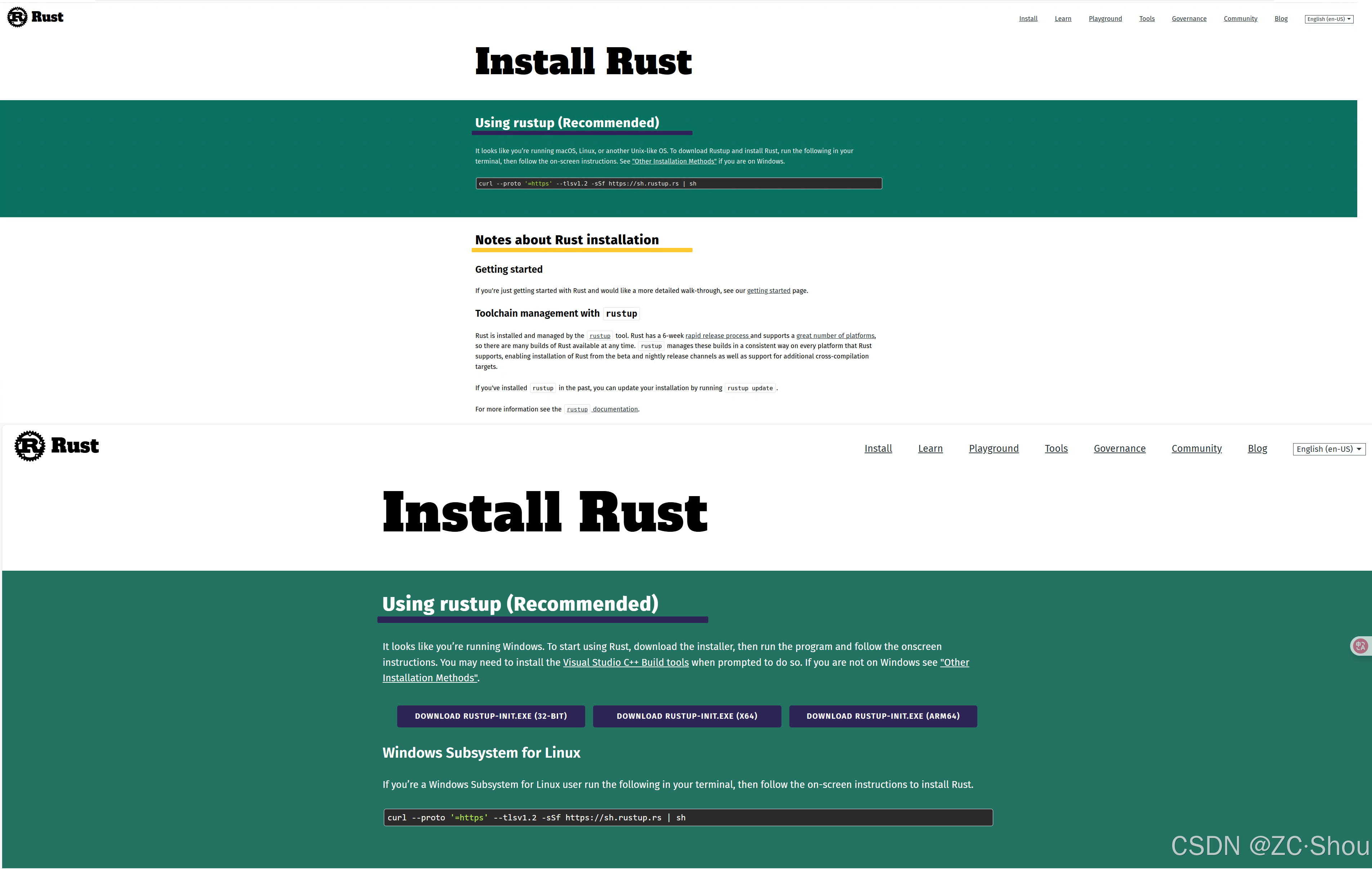Screen dimensions: 1372x869
Task: Click the floating translate icon at right edge
Action: point(1360,646)
